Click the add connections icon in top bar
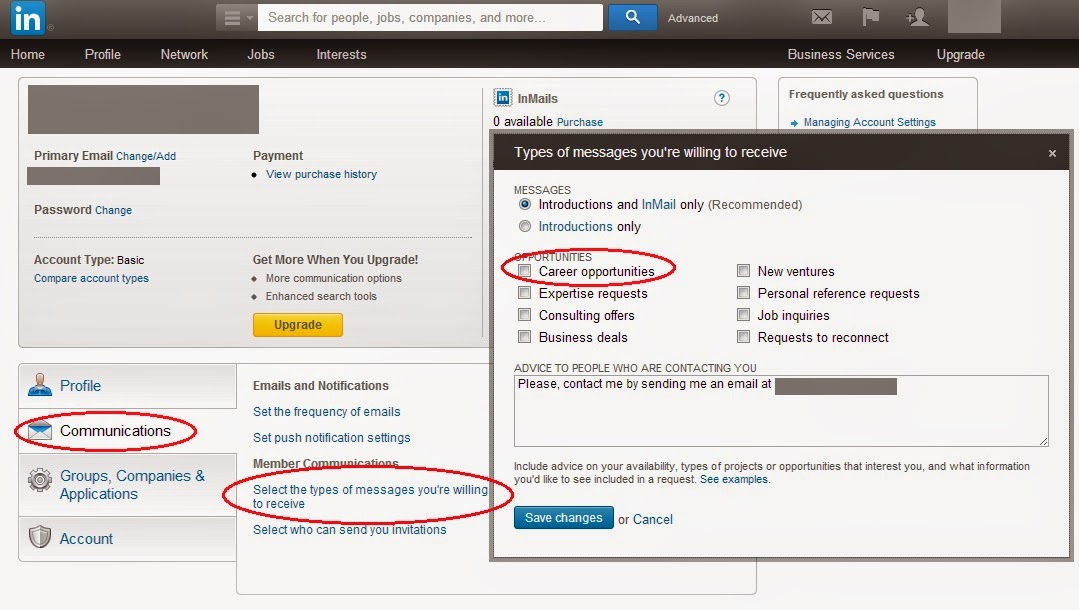1079x610 pixels. 918,17
